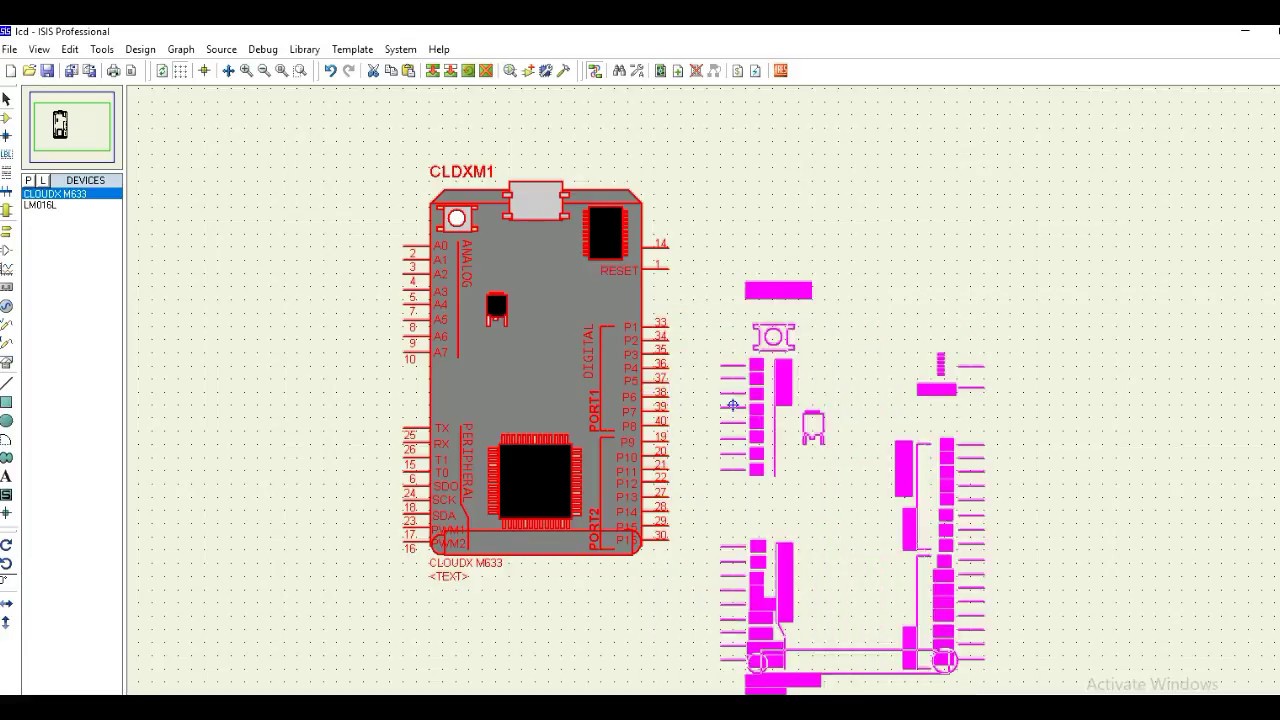1280x720 pixels.
Task: Copy selection to clipboard
Action: tap(391, 71)
